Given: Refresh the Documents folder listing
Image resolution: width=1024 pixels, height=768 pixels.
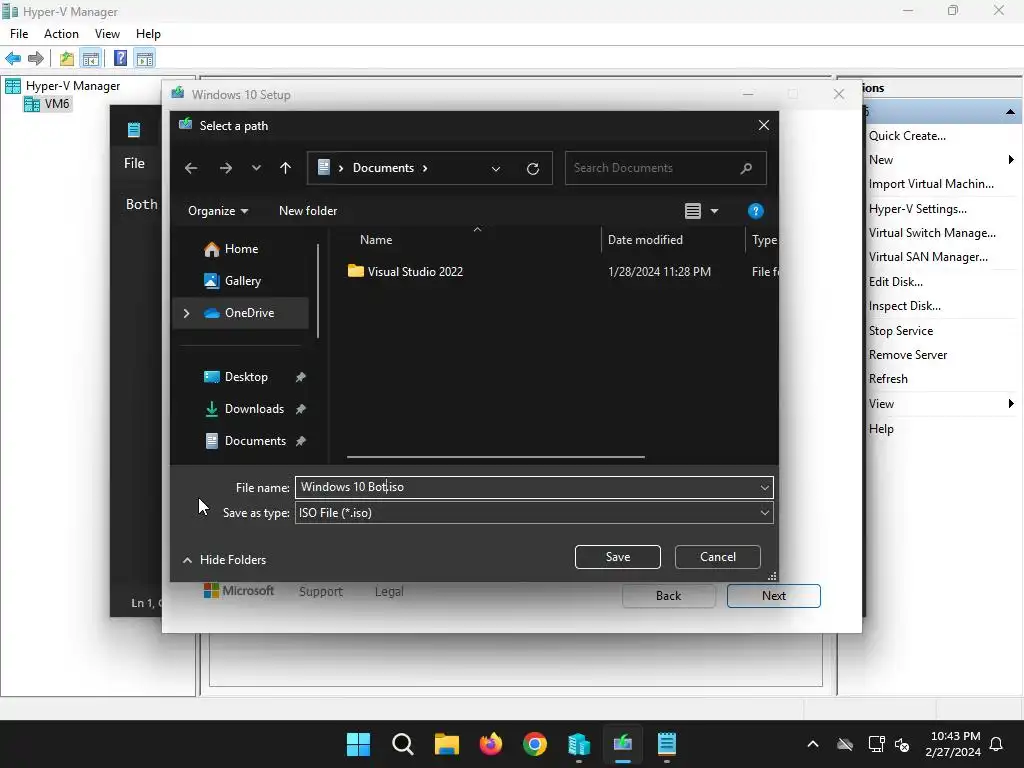Looking at the screenshot, I should pyautogui.click(x=533, y=168).
